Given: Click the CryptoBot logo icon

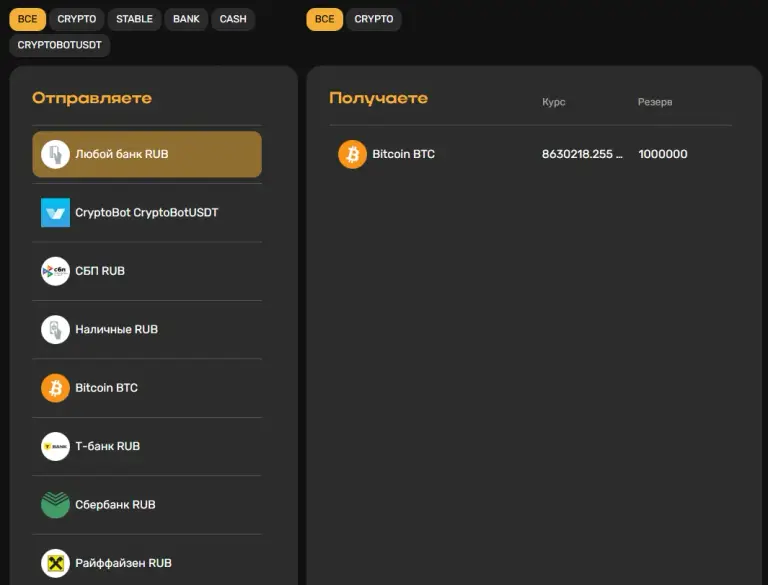Looking at the screenshot, I should (55, 213).
